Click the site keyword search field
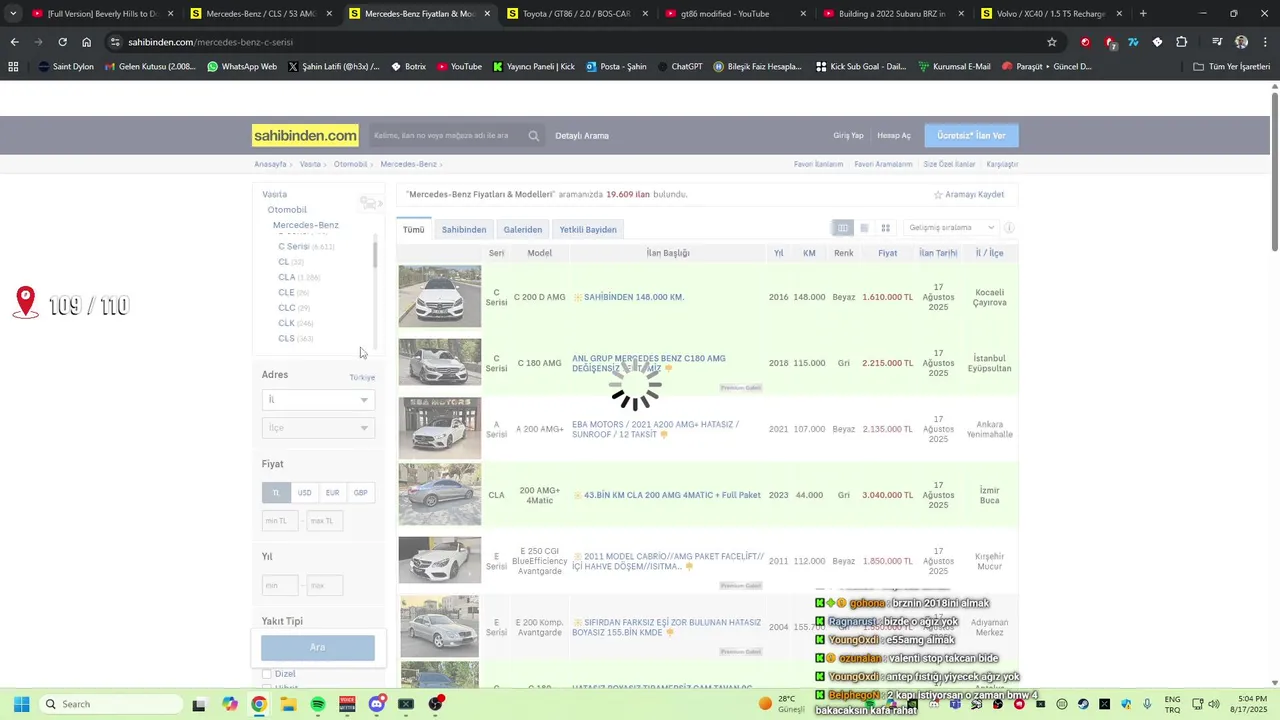 pyautogui.click(x=446, y=136)
